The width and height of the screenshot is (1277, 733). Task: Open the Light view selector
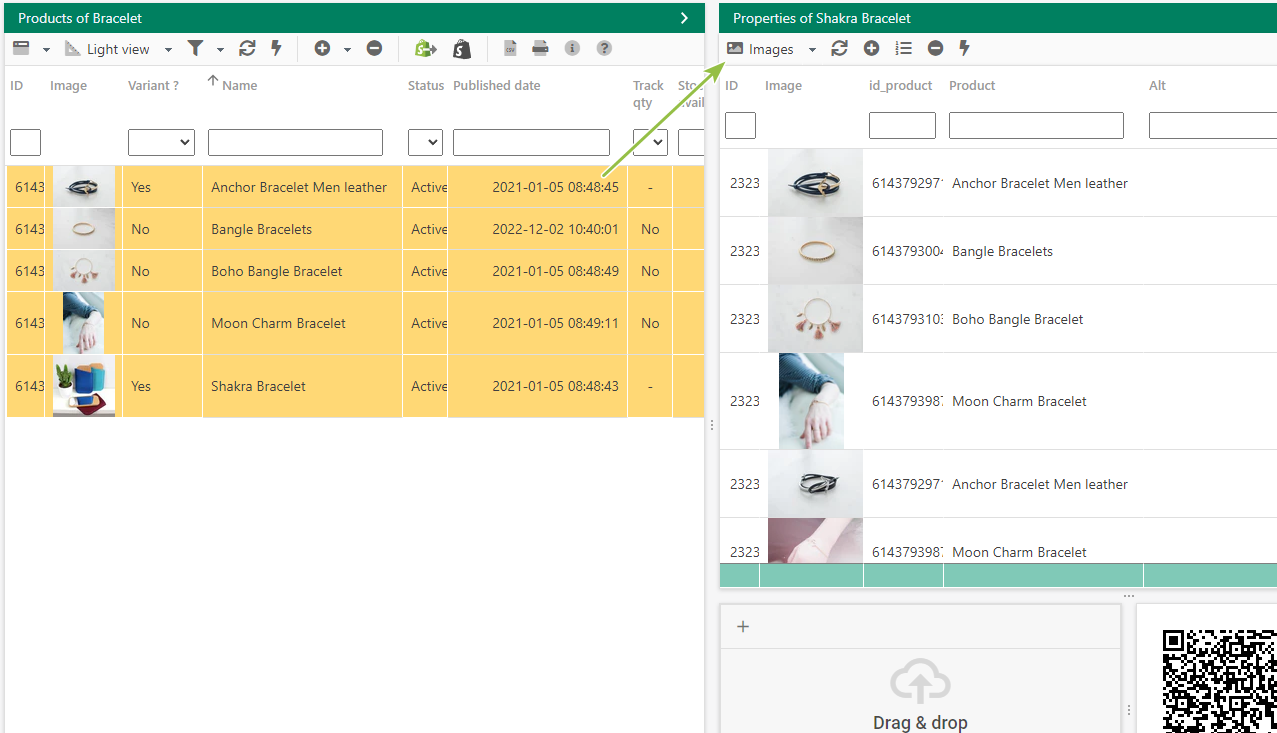coord(118,49)
